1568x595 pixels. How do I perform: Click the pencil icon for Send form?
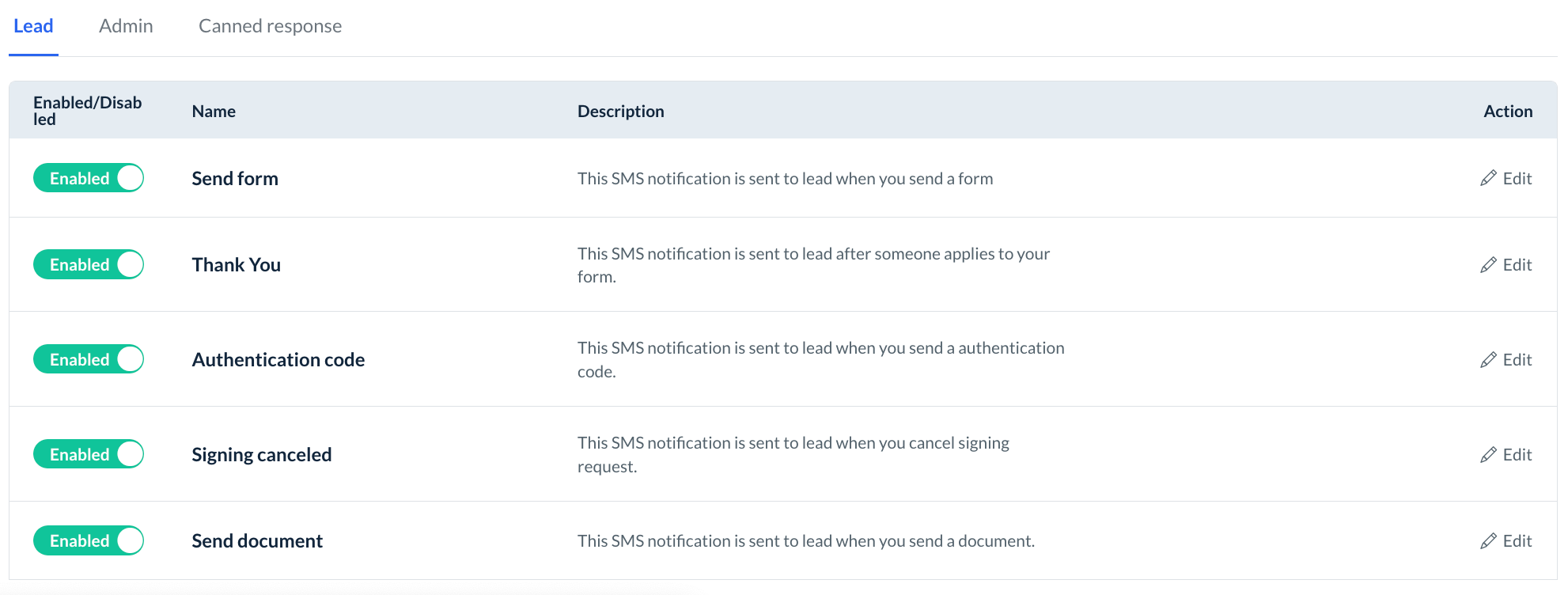coord(1488,179)
